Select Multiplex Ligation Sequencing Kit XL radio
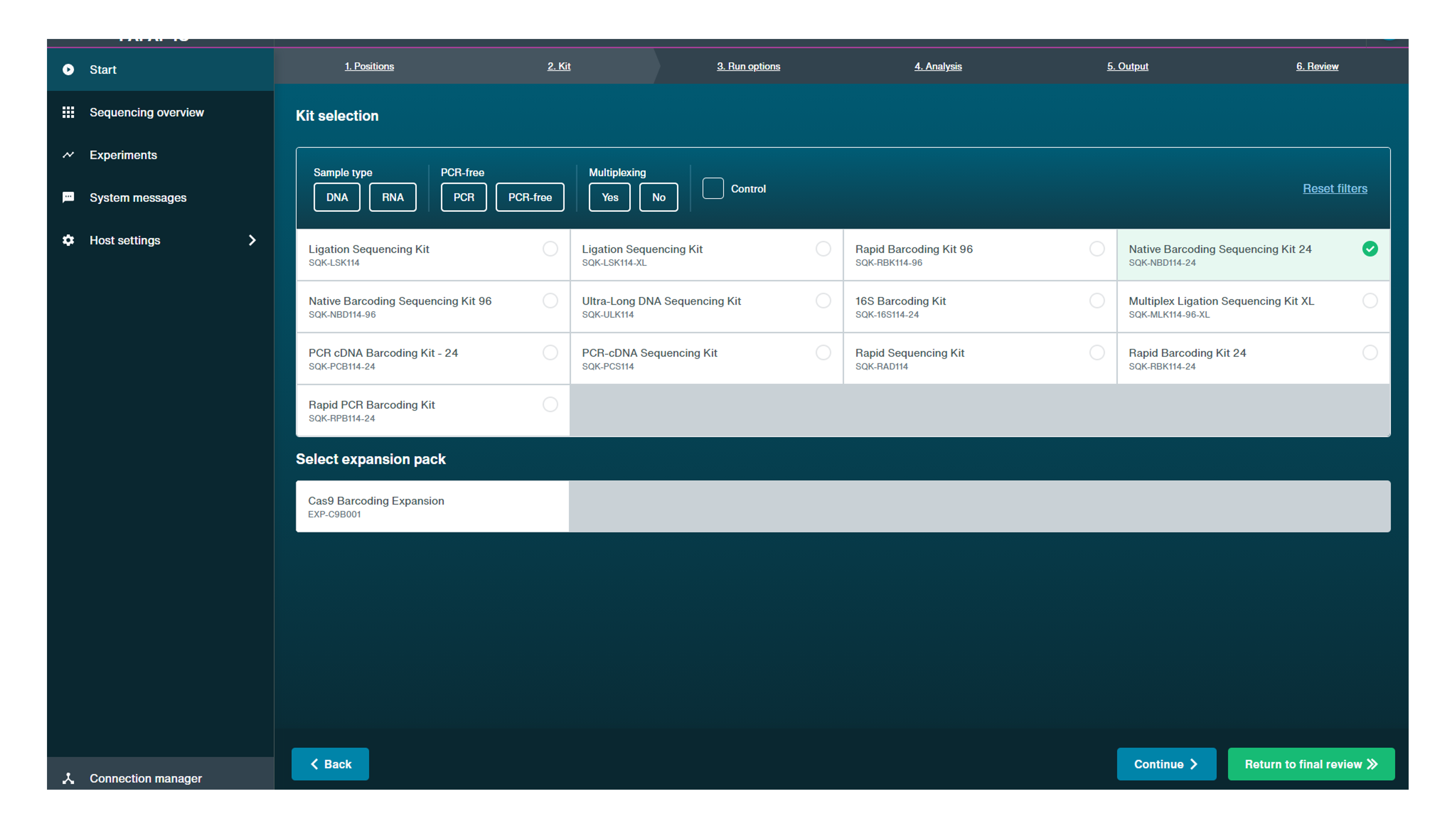 tap(1370, 300)
